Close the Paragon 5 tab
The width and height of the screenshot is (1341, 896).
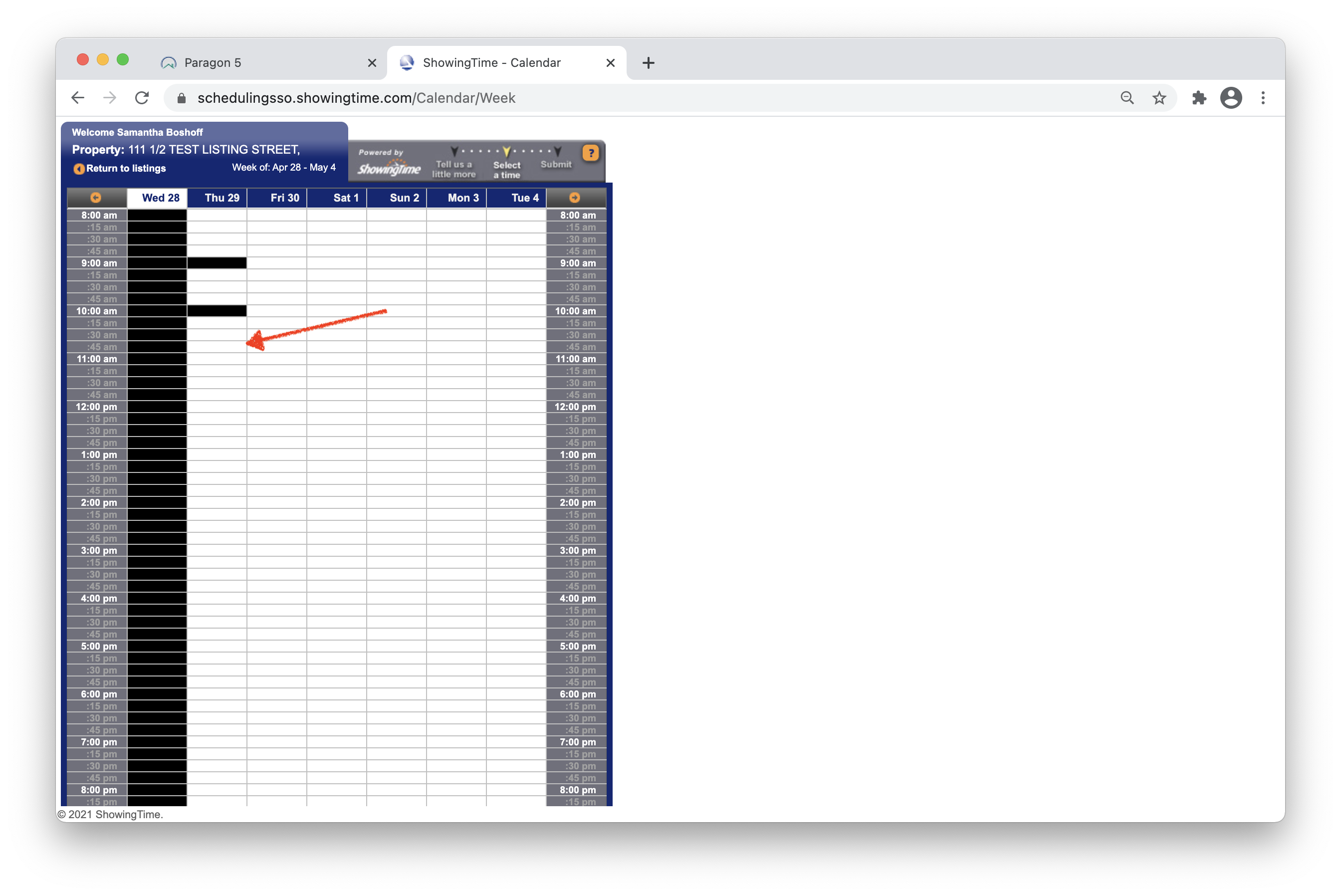point(372,63)
